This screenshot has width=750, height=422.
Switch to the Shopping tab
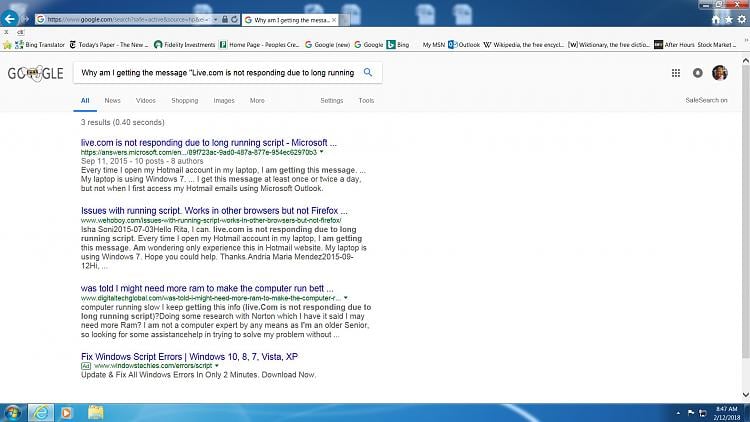(x=185, y=100)
